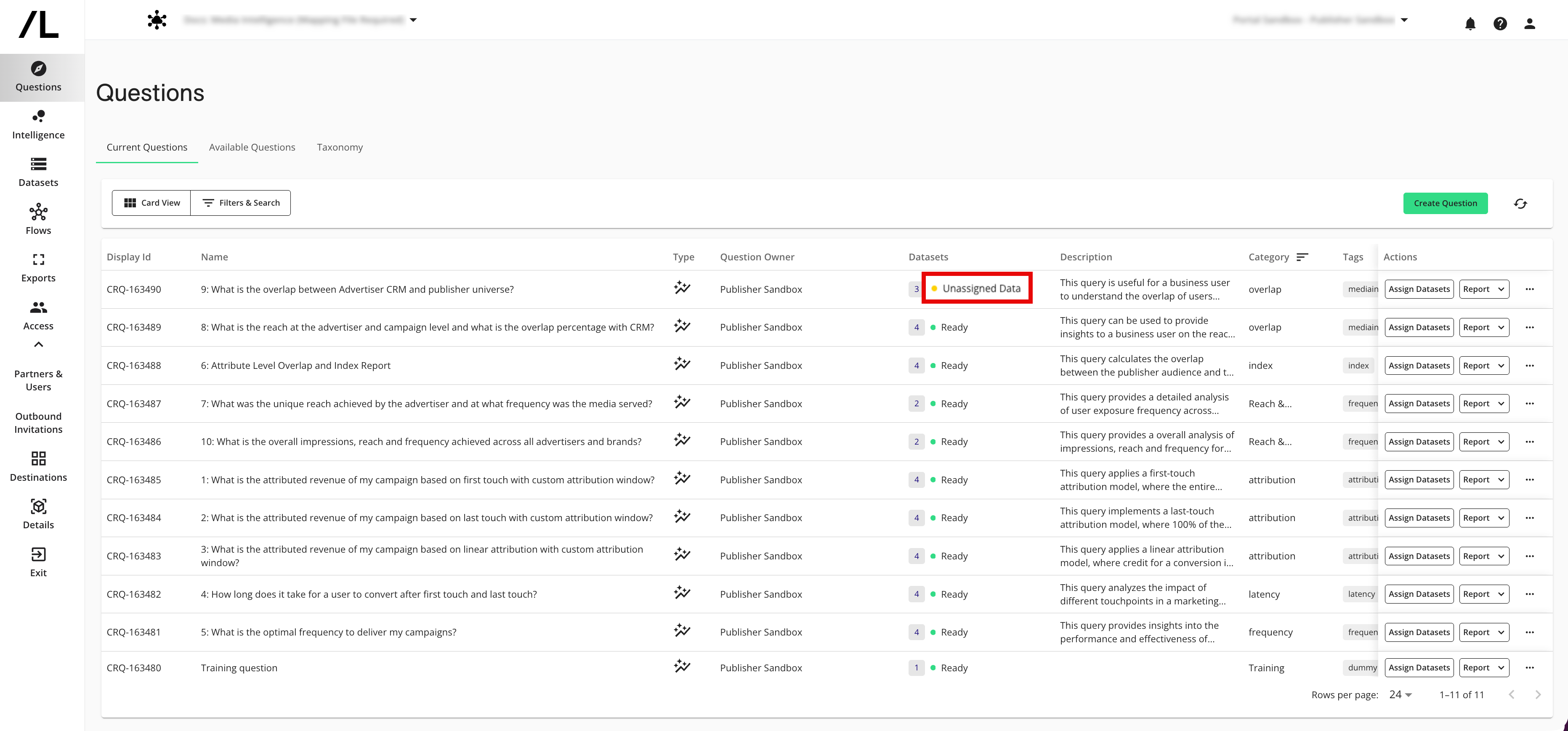Image resolution: width=1568 pixels, height=731 pixels.
Task: Open the actions menu for Training question
Action: [1530, 667]
